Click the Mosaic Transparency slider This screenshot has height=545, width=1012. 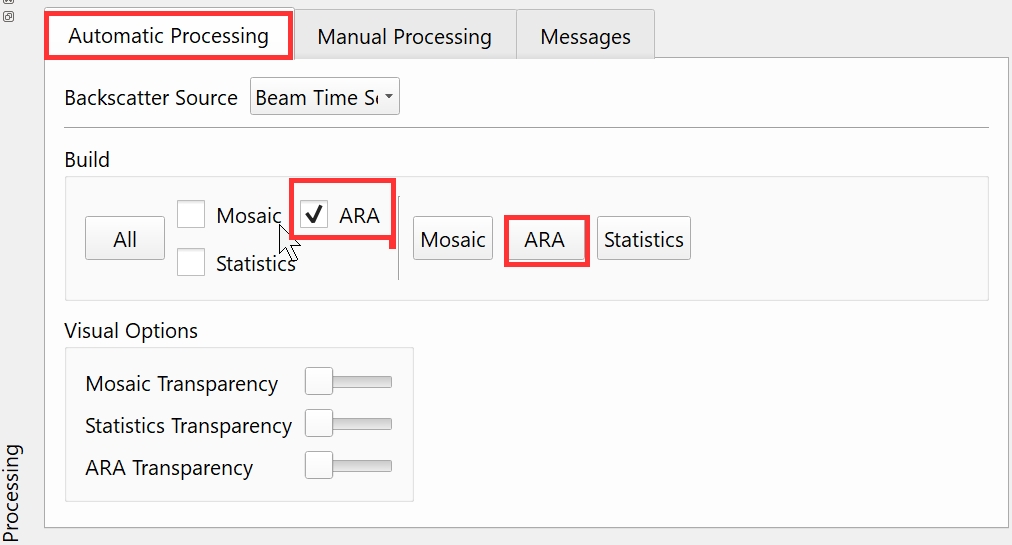(348, 382)
